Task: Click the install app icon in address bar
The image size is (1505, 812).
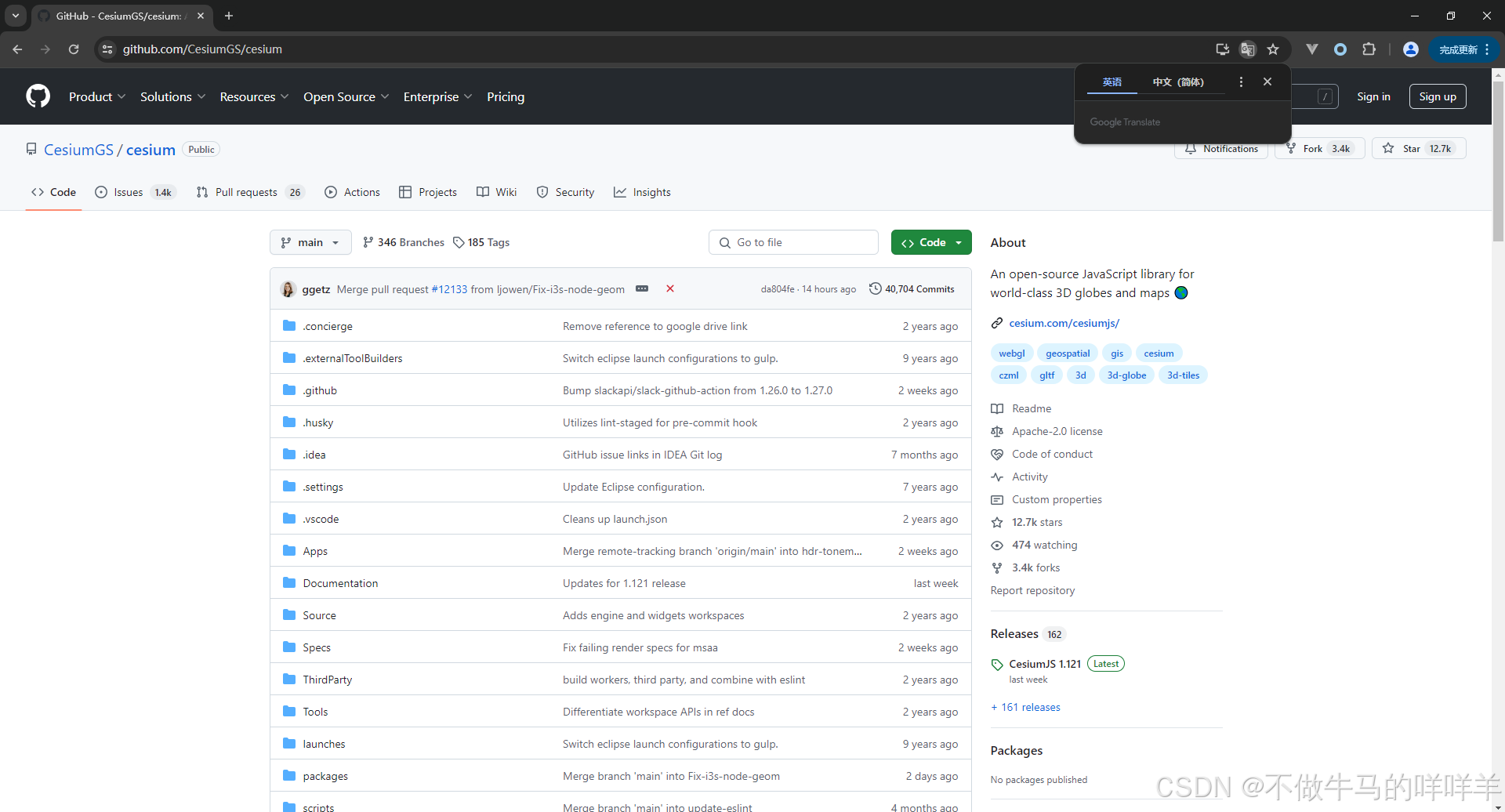Action: tap(1222, 49)
